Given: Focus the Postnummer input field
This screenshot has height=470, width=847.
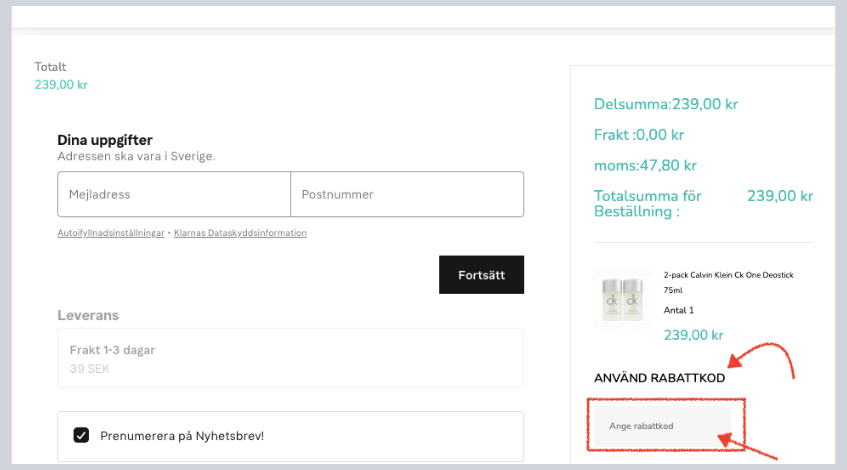Looking at the screenshot, I should click(406, 194).
